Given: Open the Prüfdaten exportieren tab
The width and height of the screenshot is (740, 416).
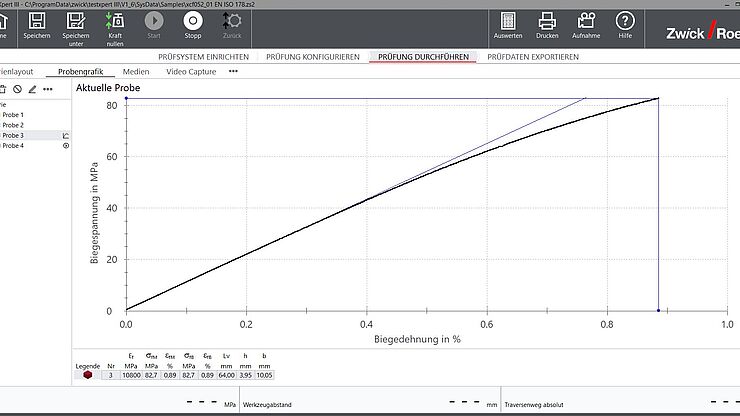Looking at the screenshot, I should pyautogui.click(x=532, y=57).
